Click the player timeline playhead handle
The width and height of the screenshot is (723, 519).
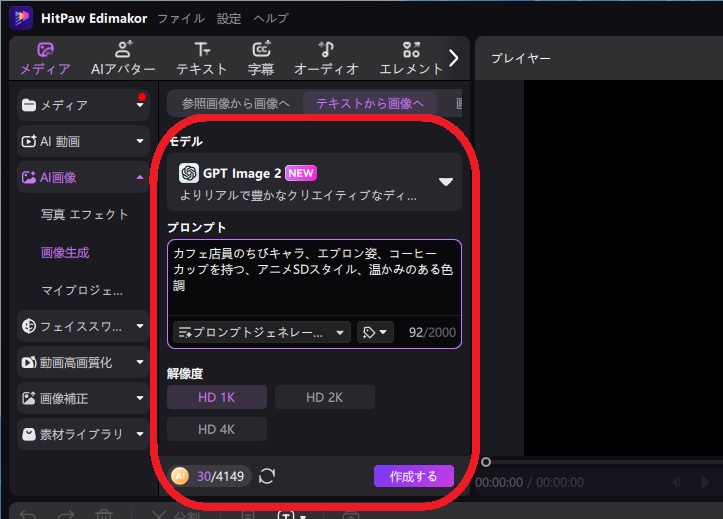tap(486, 462)
